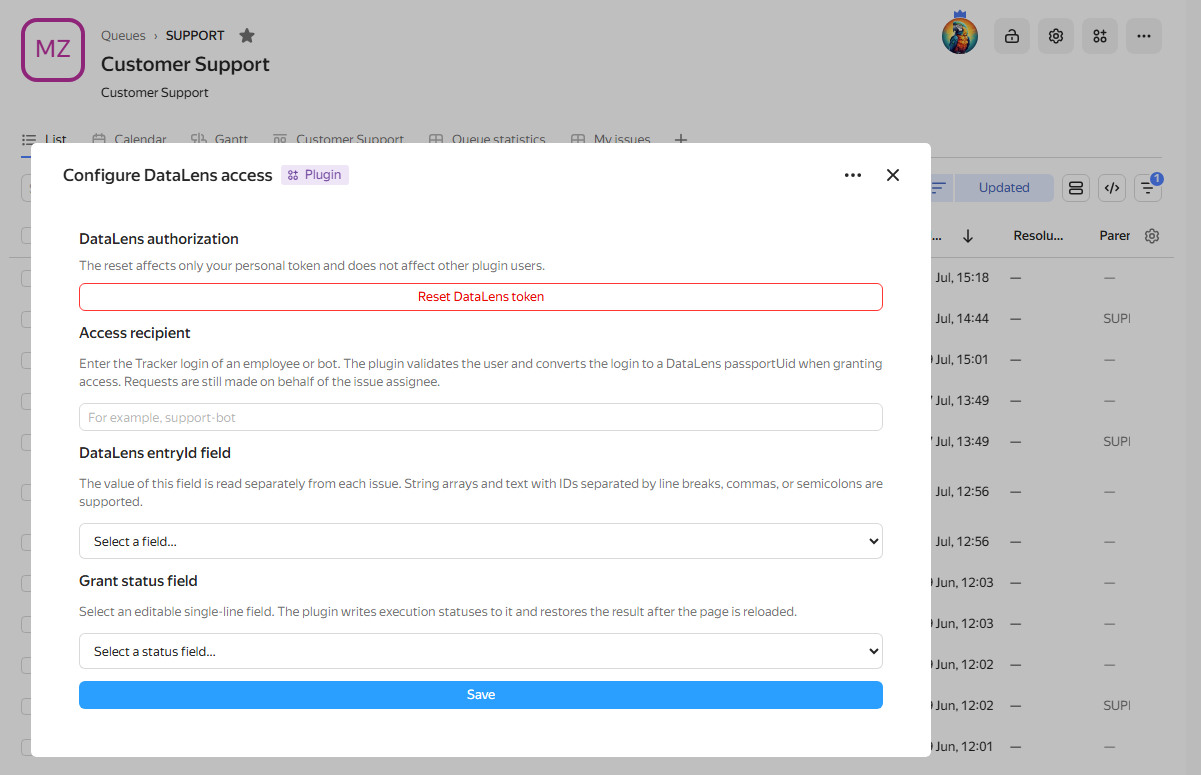
Task: Open the plugins apps icon in header
Action: pos(1100,36)
